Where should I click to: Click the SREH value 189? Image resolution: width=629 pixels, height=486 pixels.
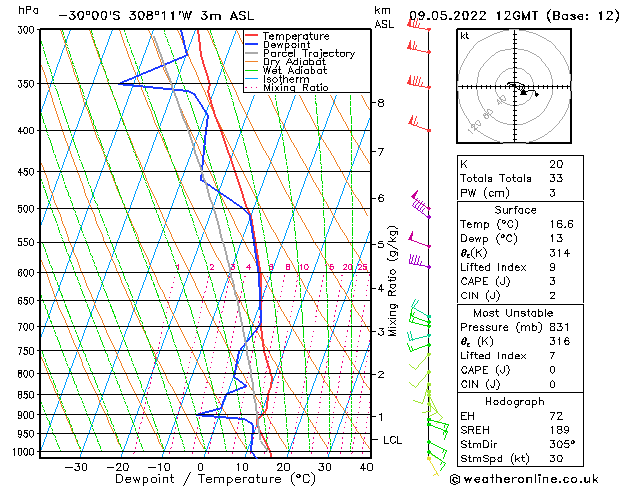[x=560, y=430]
